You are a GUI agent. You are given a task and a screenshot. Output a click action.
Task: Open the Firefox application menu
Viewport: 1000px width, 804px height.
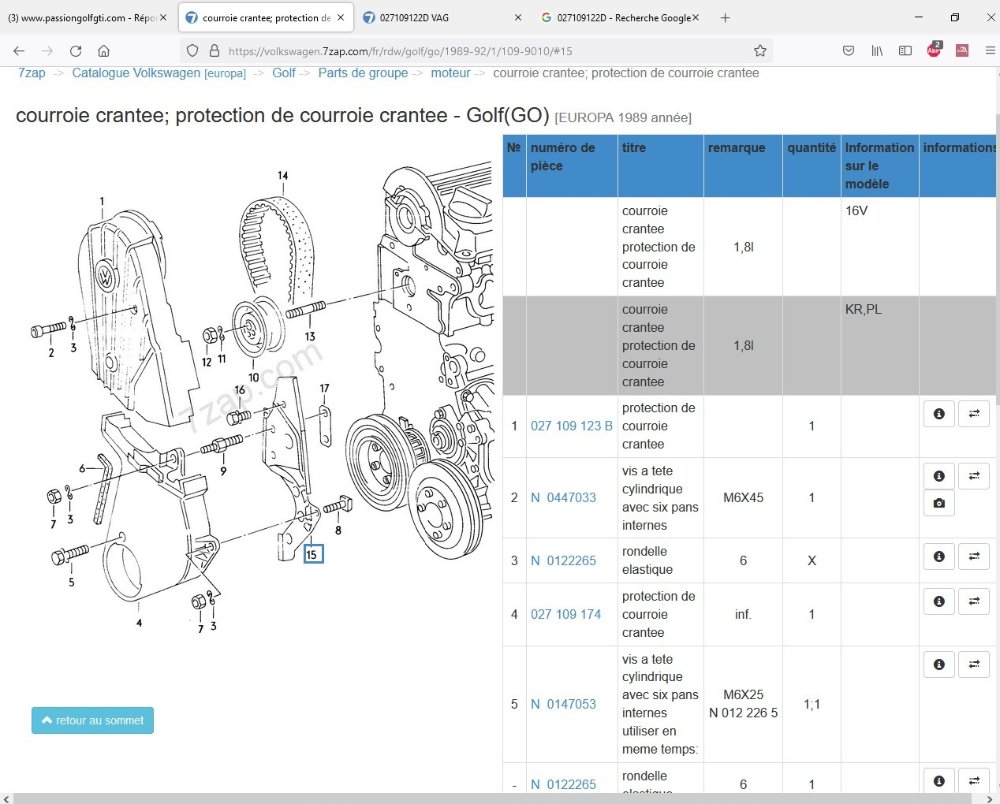pos(990,51)
